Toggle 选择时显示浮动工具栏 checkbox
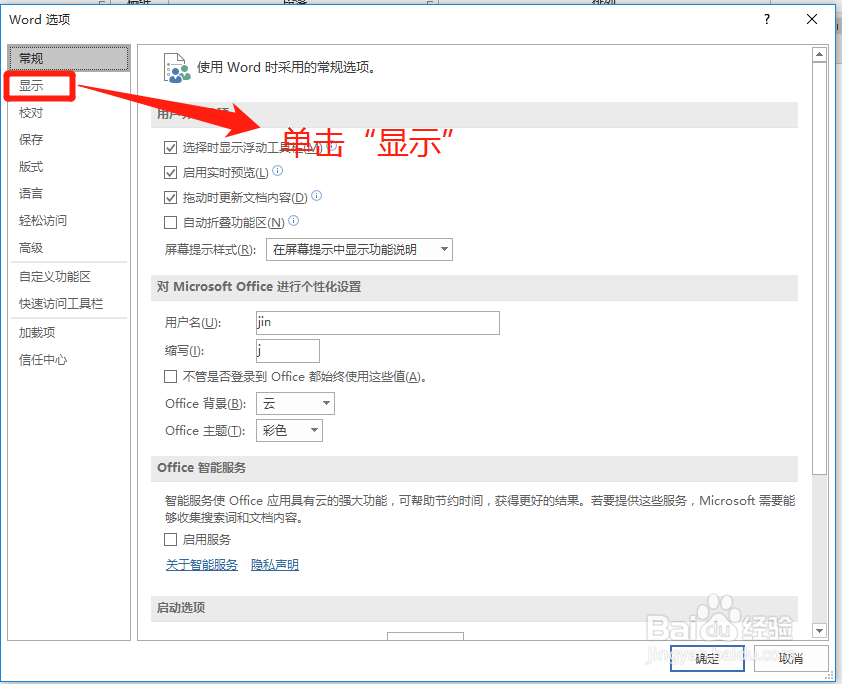Screen dimensions: 842x684 (170, 147)
